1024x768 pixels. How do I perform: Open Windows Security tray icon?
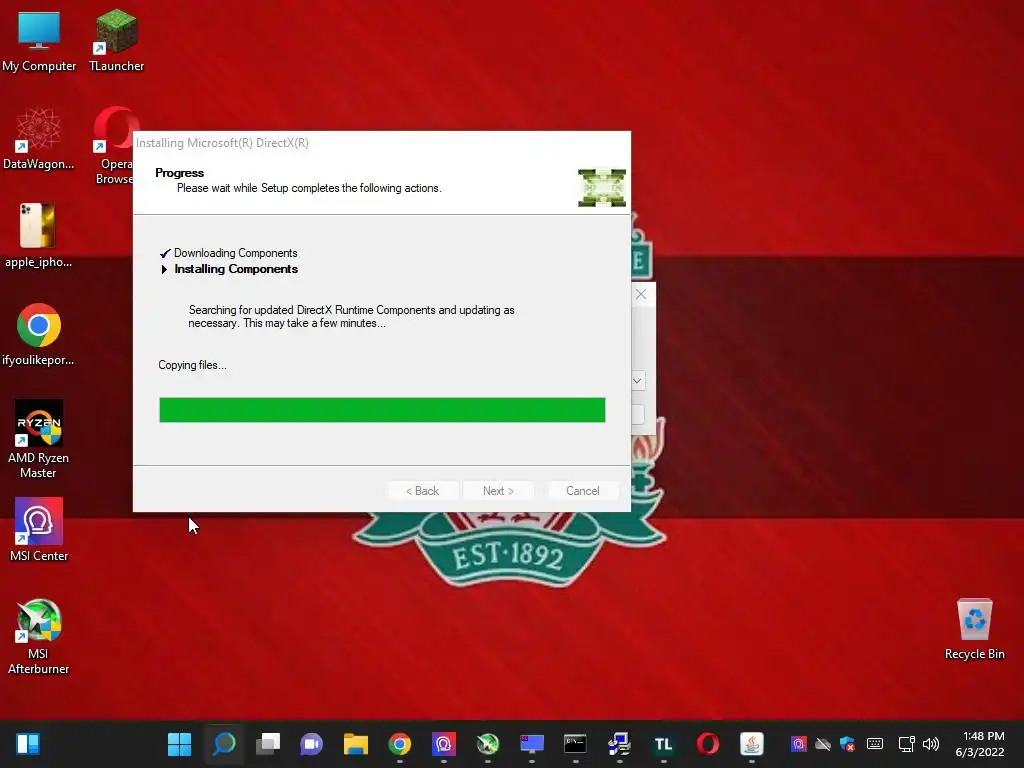(x=848, y=744)
